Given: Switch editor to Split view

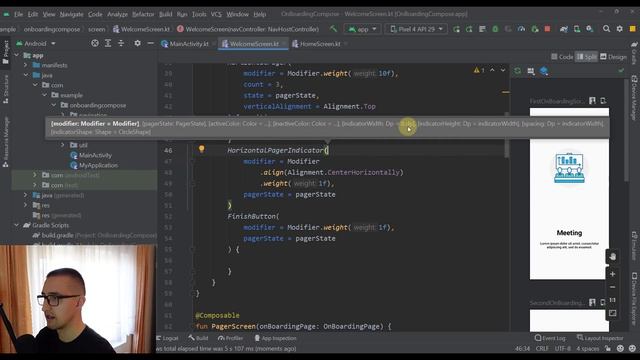Looking at the screenshot, I should (x=586, y=57).
